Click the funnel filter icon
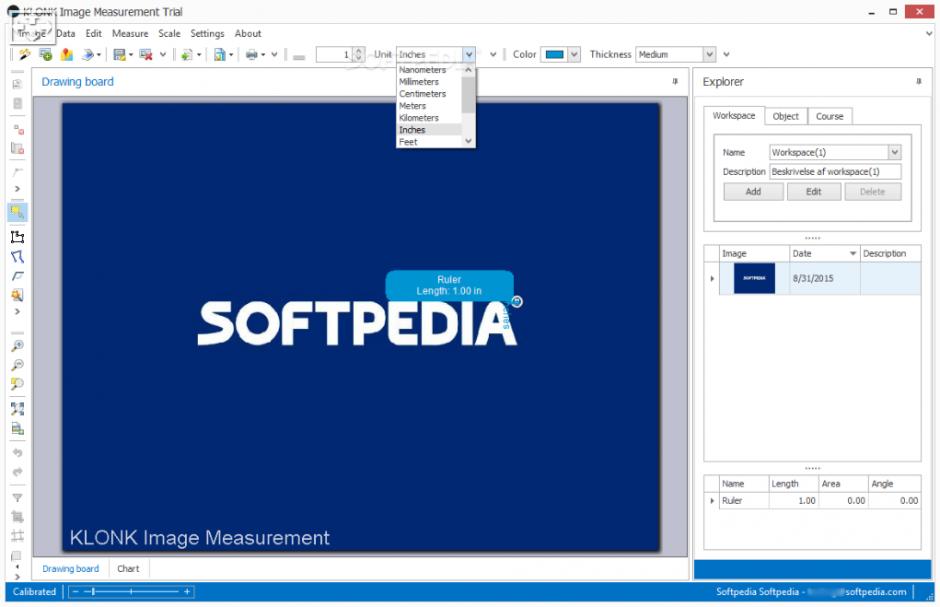940x607 pixels. click(17, 497)
